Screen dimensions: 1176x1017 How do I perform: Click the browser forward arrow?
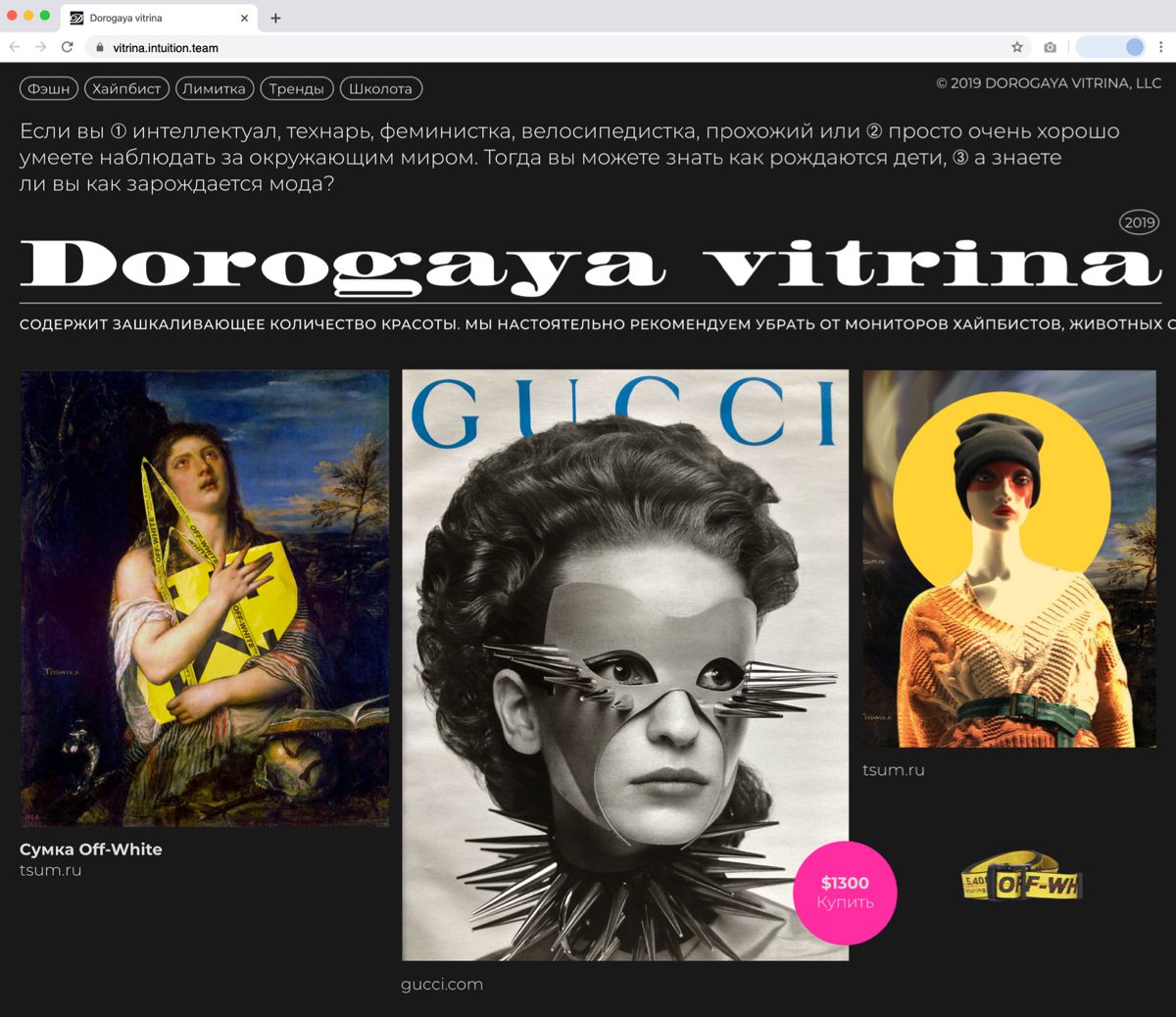pos(40,47)
